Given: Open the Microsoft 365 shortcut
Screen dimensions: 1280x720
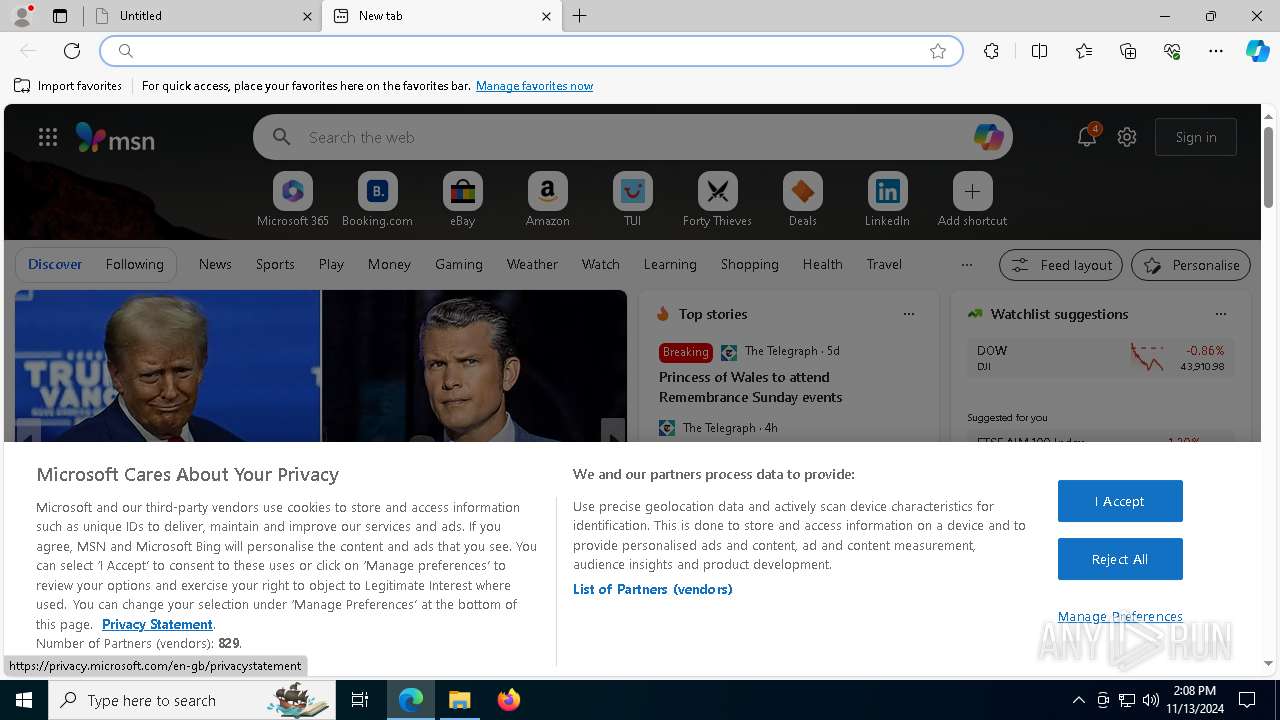Looking at the screenshot, I should click(293, 199).
